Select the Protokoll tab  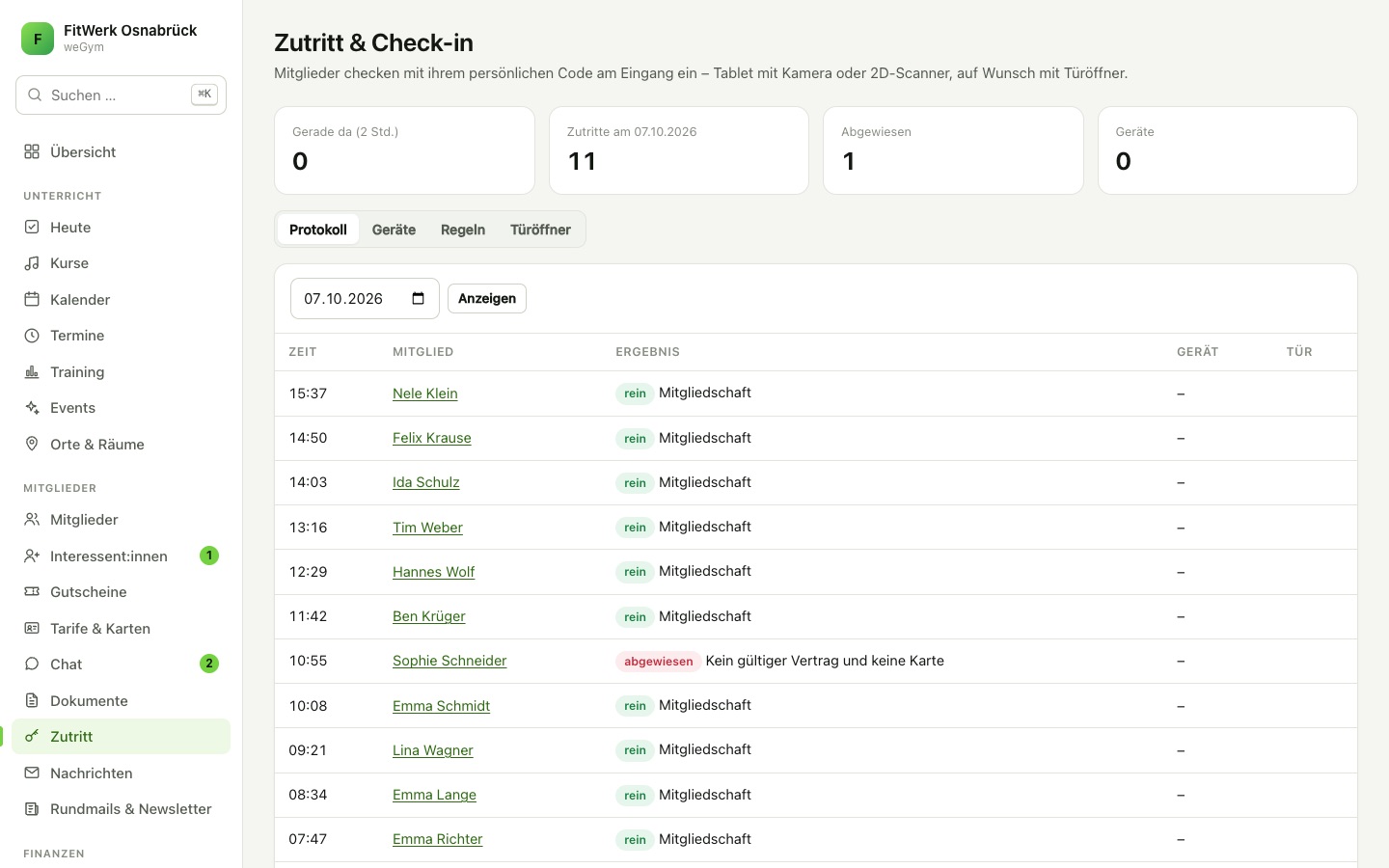[318, 230]
